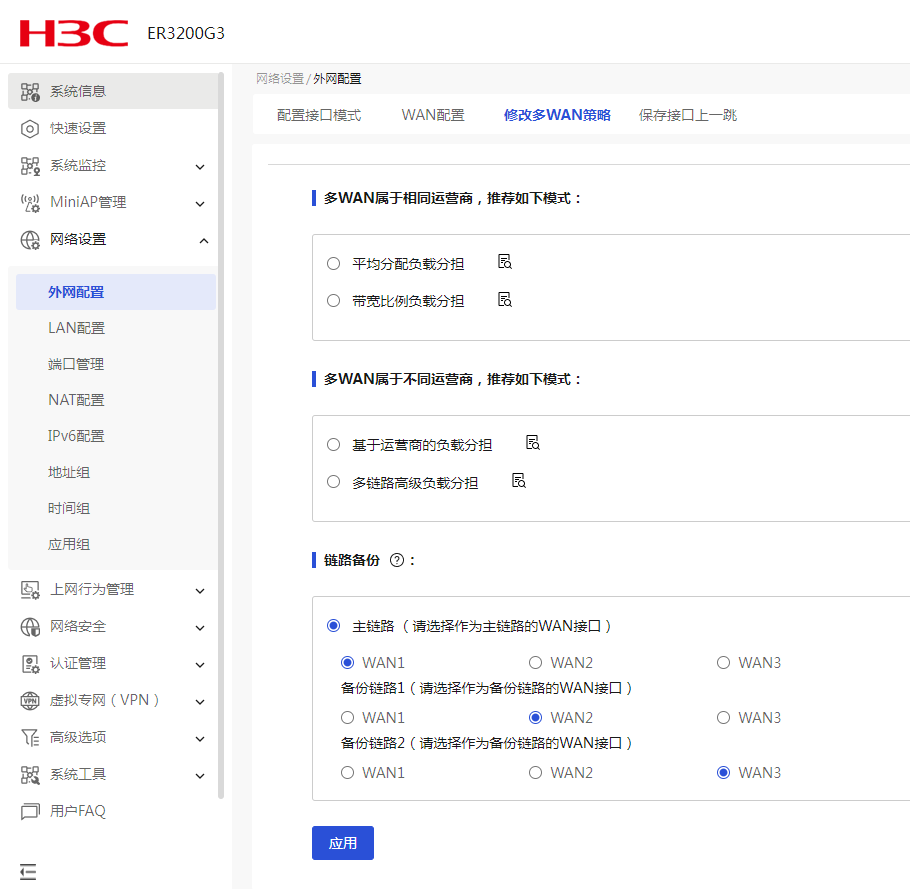The width and height of the screenshot is (910, 889).
Task: Click the help question mark beside 链路备份
Action: coord(396,560)
